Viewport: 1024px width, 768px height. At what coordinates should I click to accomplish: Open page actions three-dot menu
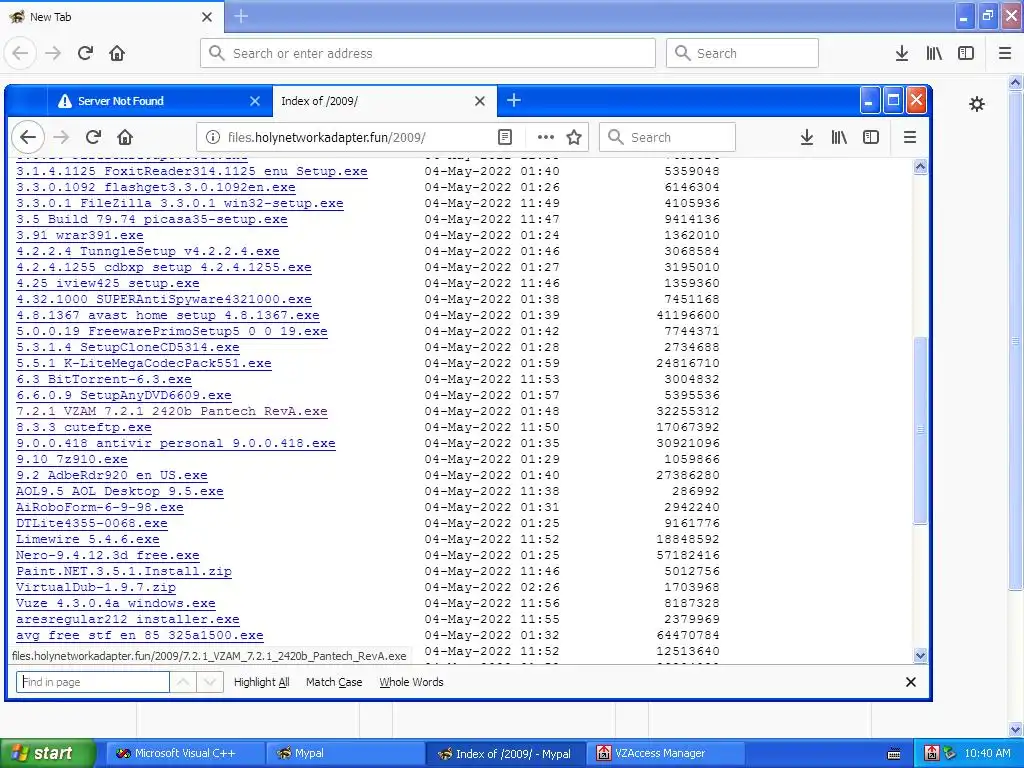click(x=545, y=137)
